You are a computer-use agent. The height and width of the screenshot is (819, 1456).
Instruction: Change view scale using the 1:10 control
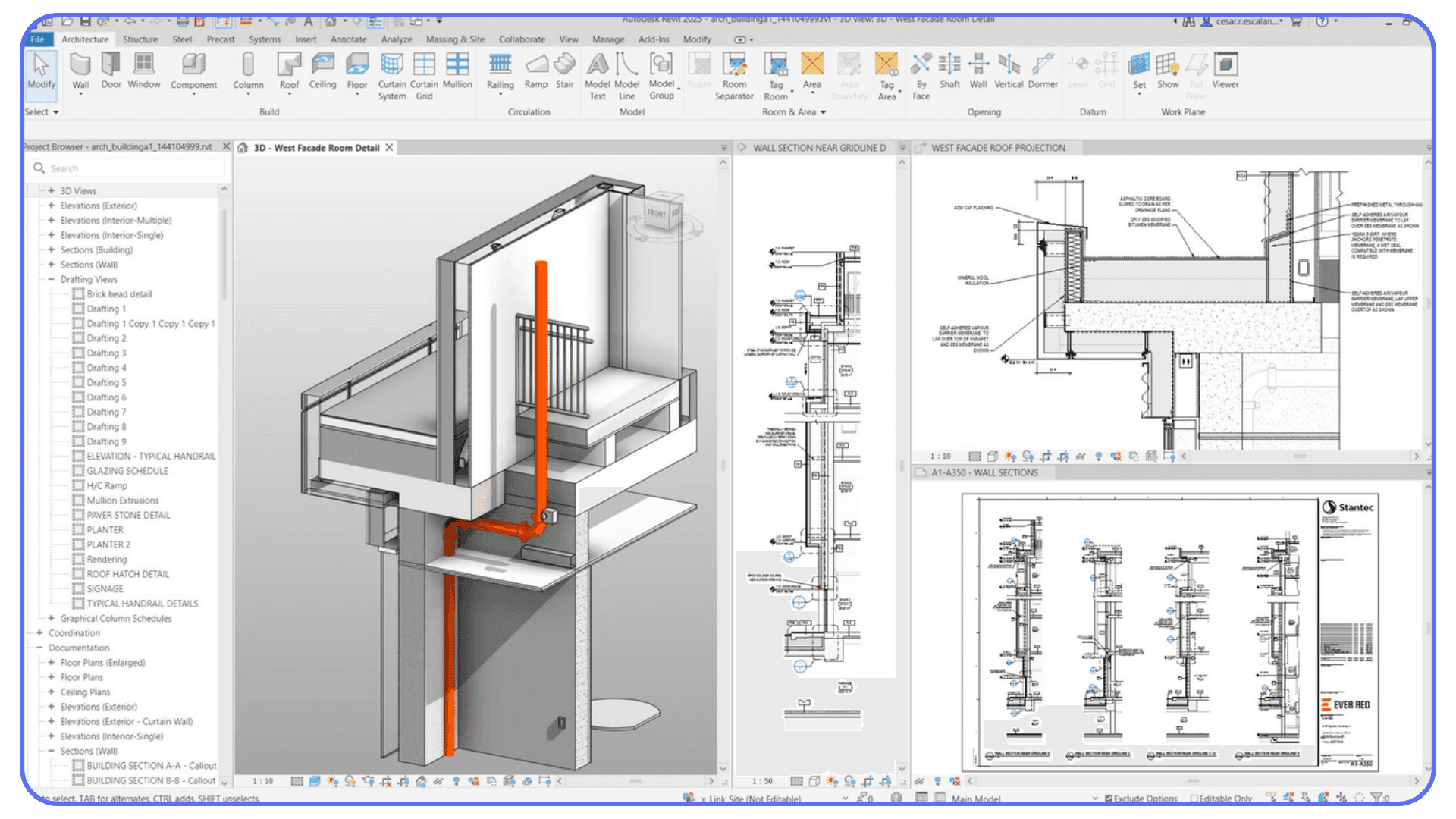[x=263, y=780]
